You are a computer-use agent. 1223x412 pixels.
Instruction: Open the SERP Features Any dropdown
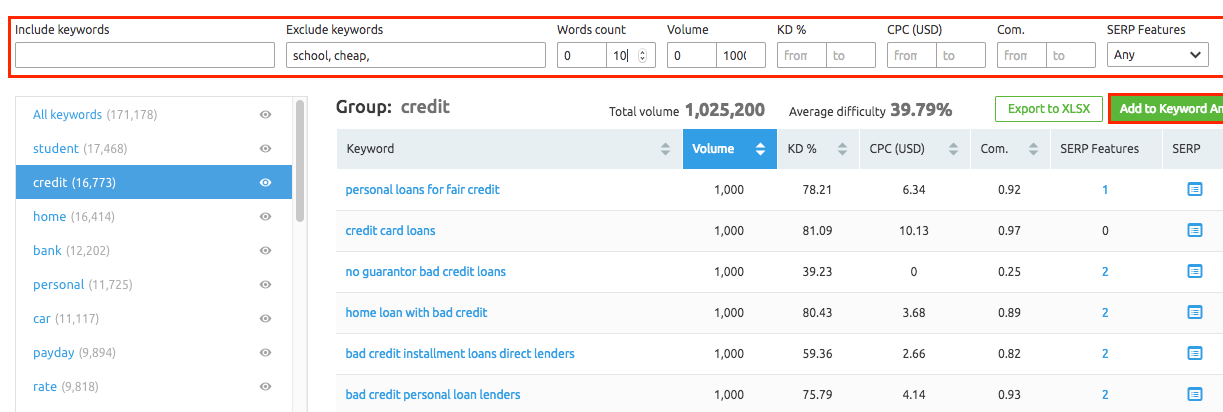1158,55
